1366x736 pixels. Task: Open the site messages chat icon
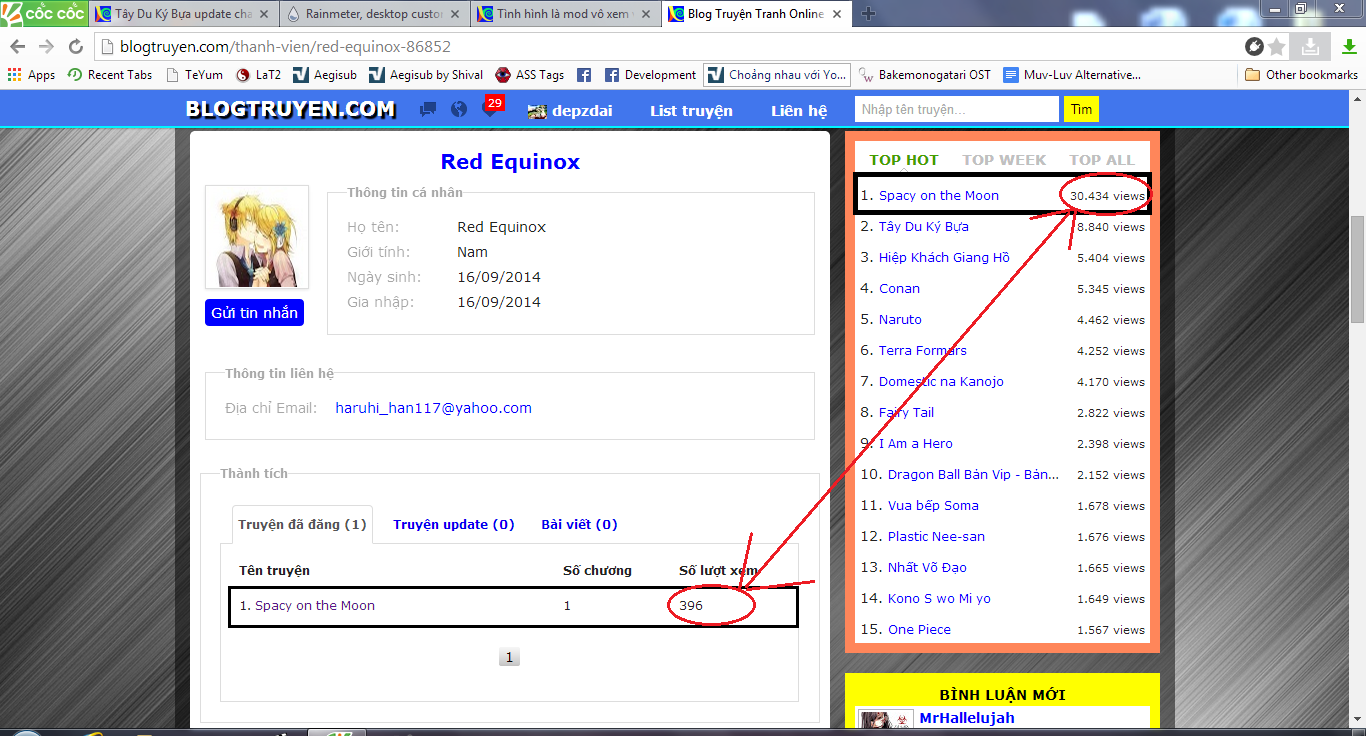click(x=428, y=110)
